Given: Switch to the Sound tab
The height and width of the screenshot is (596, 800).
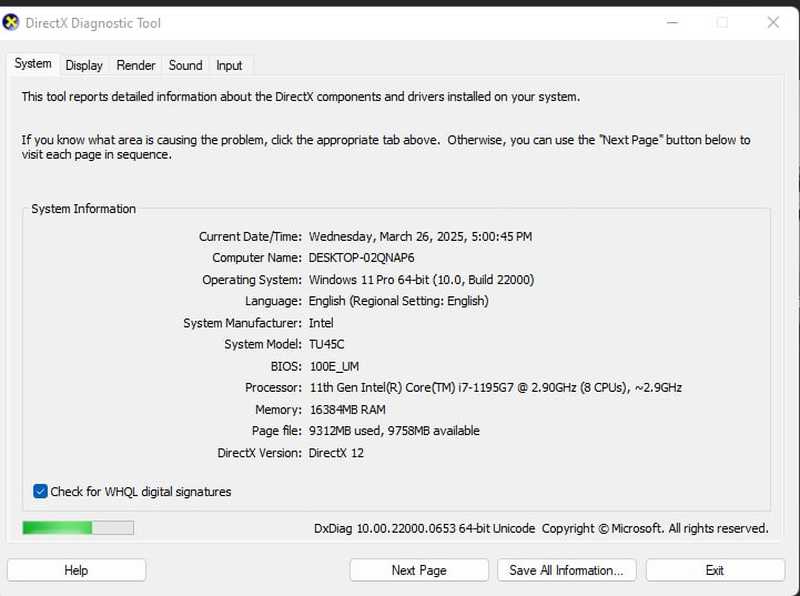Looking at the screenshot, I should click(186, 65).
